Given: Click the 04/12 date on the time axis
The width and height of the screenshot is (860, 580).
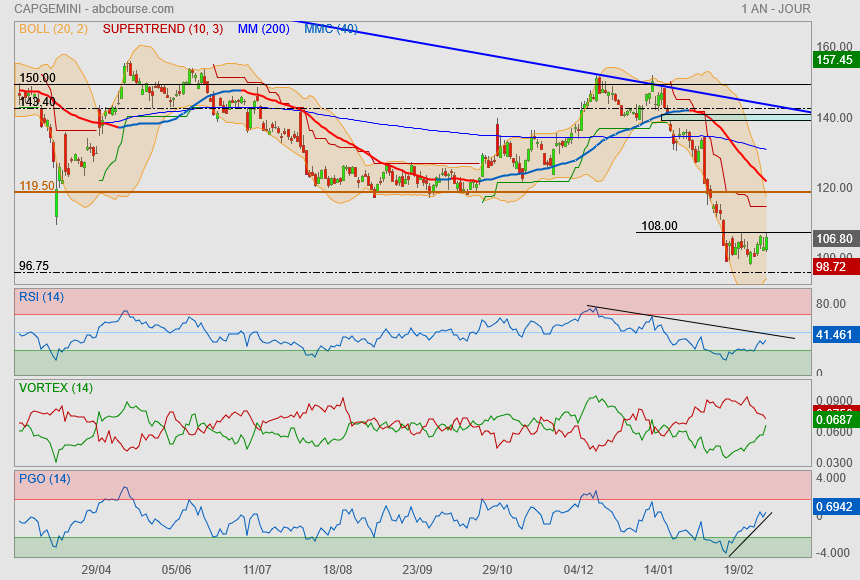Looking at the screenshot, I should (x=578, y=569).
